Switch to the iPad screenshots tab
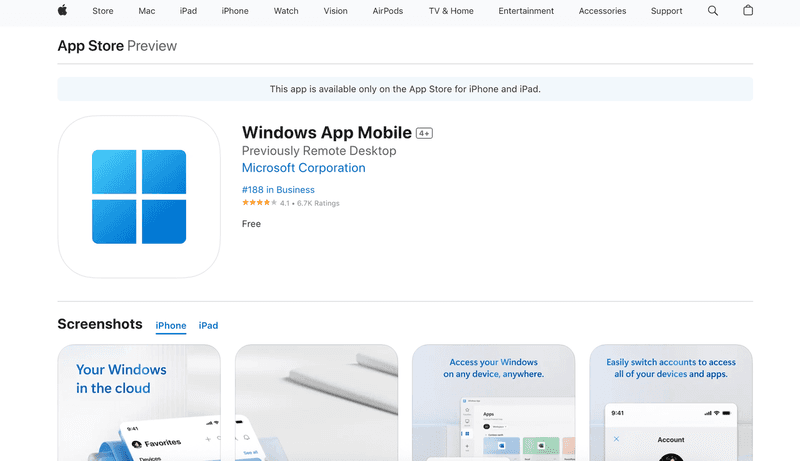 point(208,325)
